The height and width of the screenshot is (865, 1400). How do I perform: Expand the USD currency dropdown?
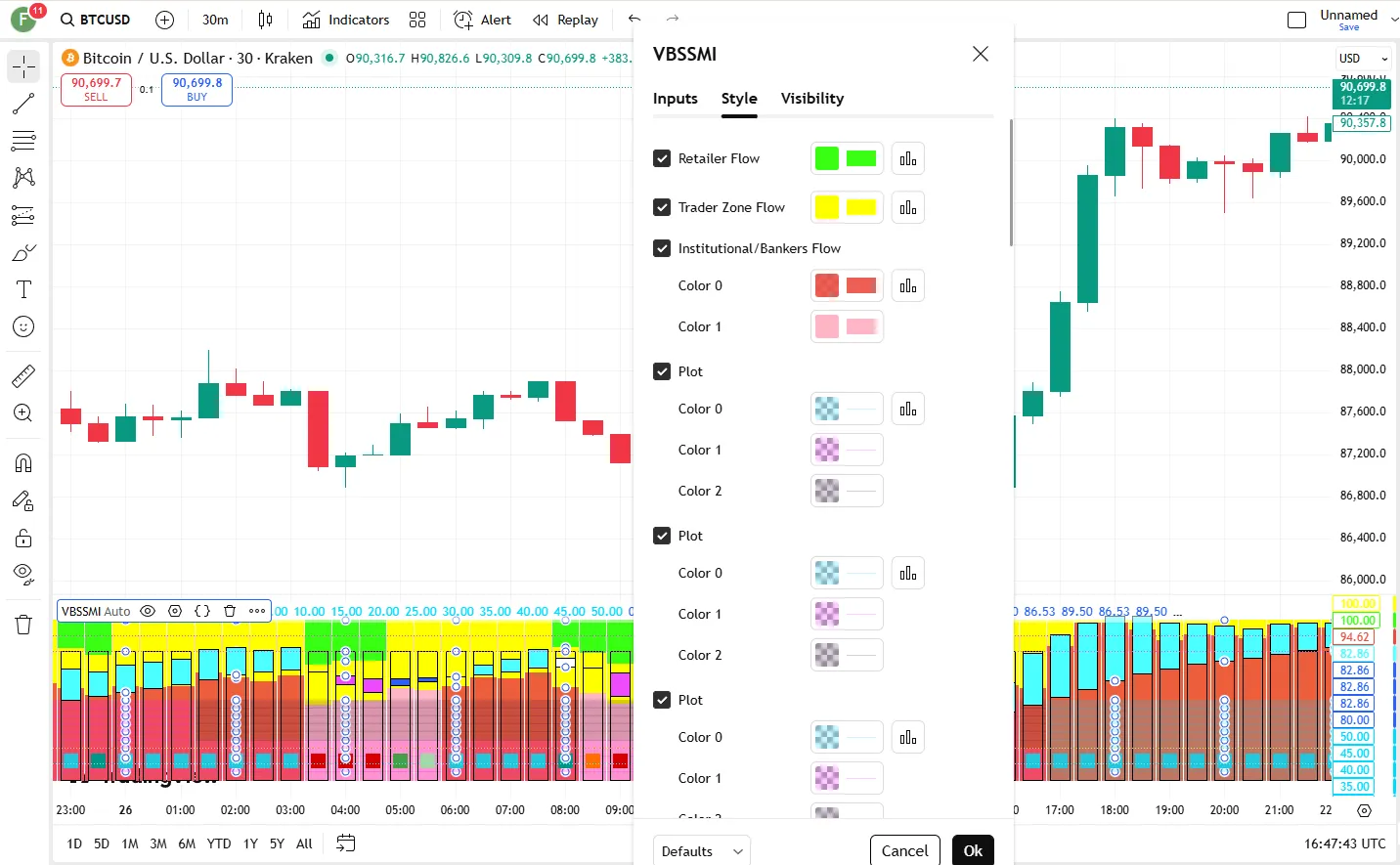click(x=1363, y=59)
